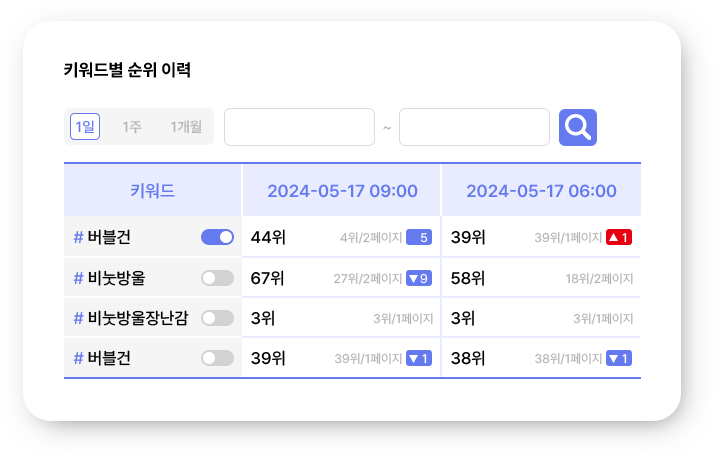Image resolution: width=716 pixels, height=458 pixels.
Task: Click the down-1 badge beside 39위/1페이지
Action: (419, 358)
